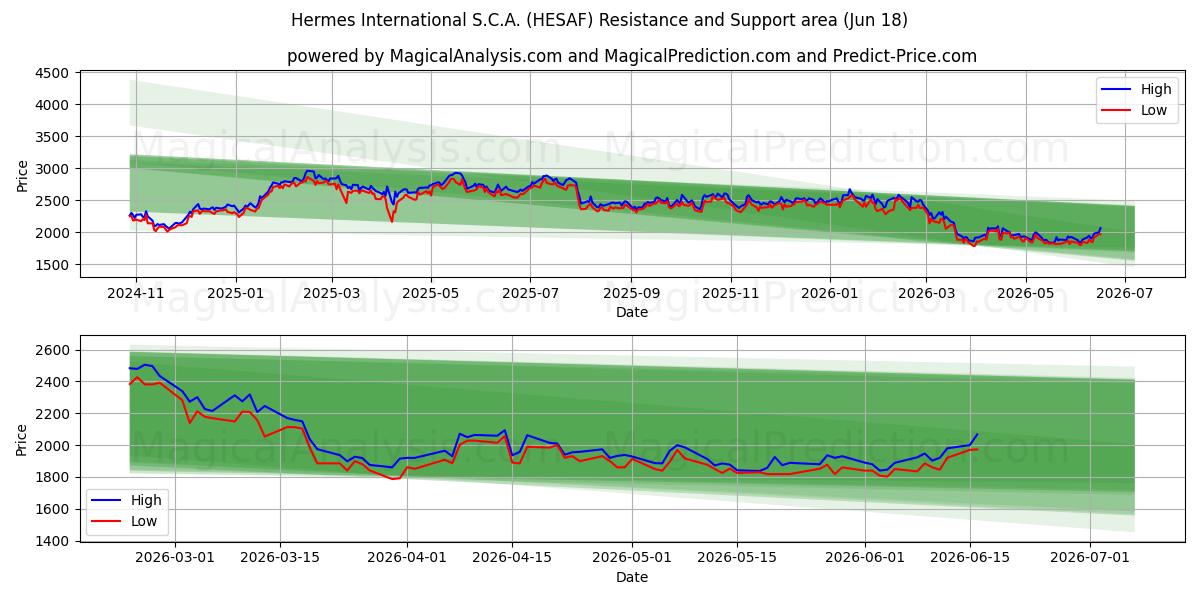Click the lower chart y-axis label 1400
This screenshot has width=1200, height=600.
51,542
